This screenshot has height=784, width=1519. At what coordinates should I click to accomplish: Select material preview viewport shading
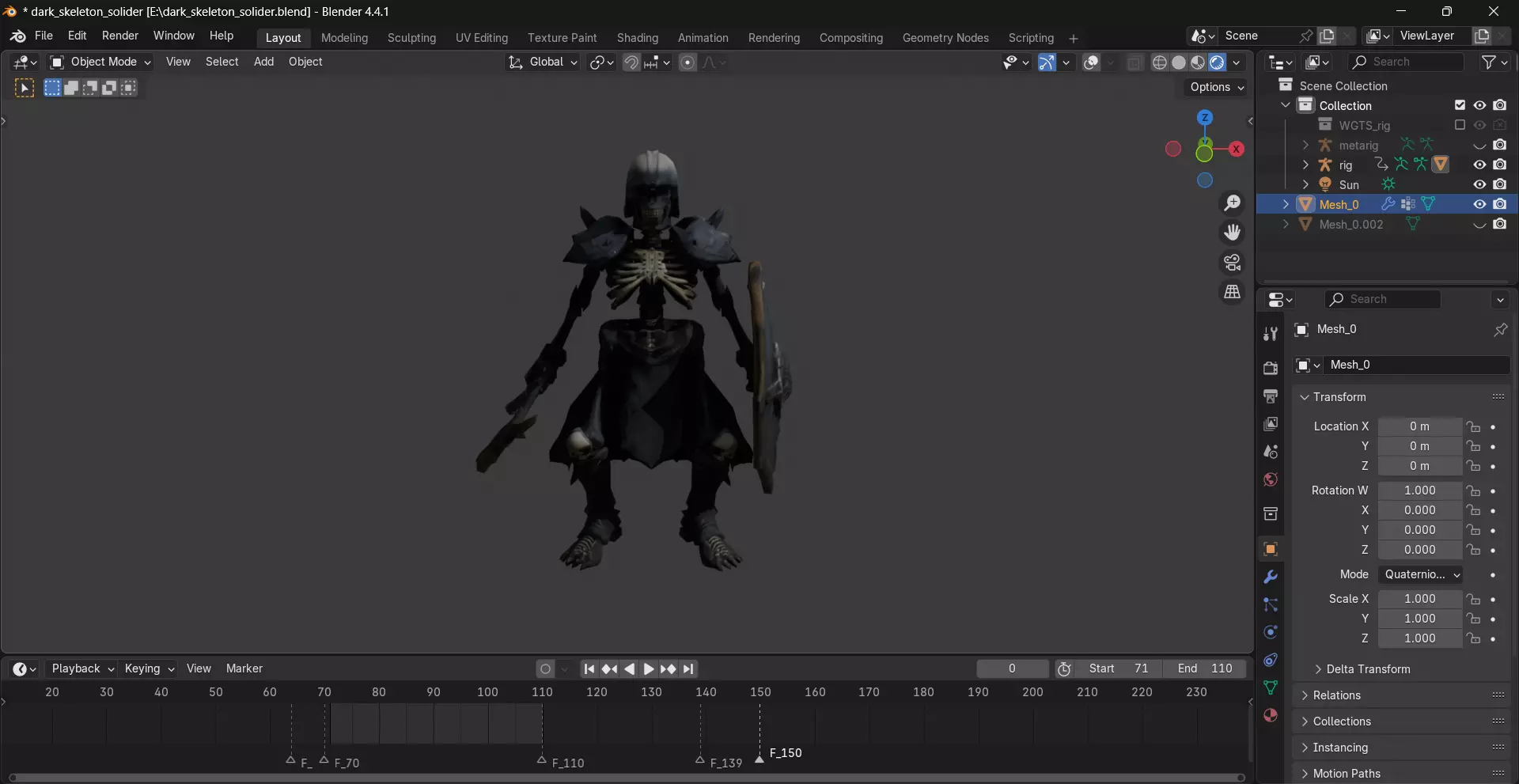(x=1198, y=62)
